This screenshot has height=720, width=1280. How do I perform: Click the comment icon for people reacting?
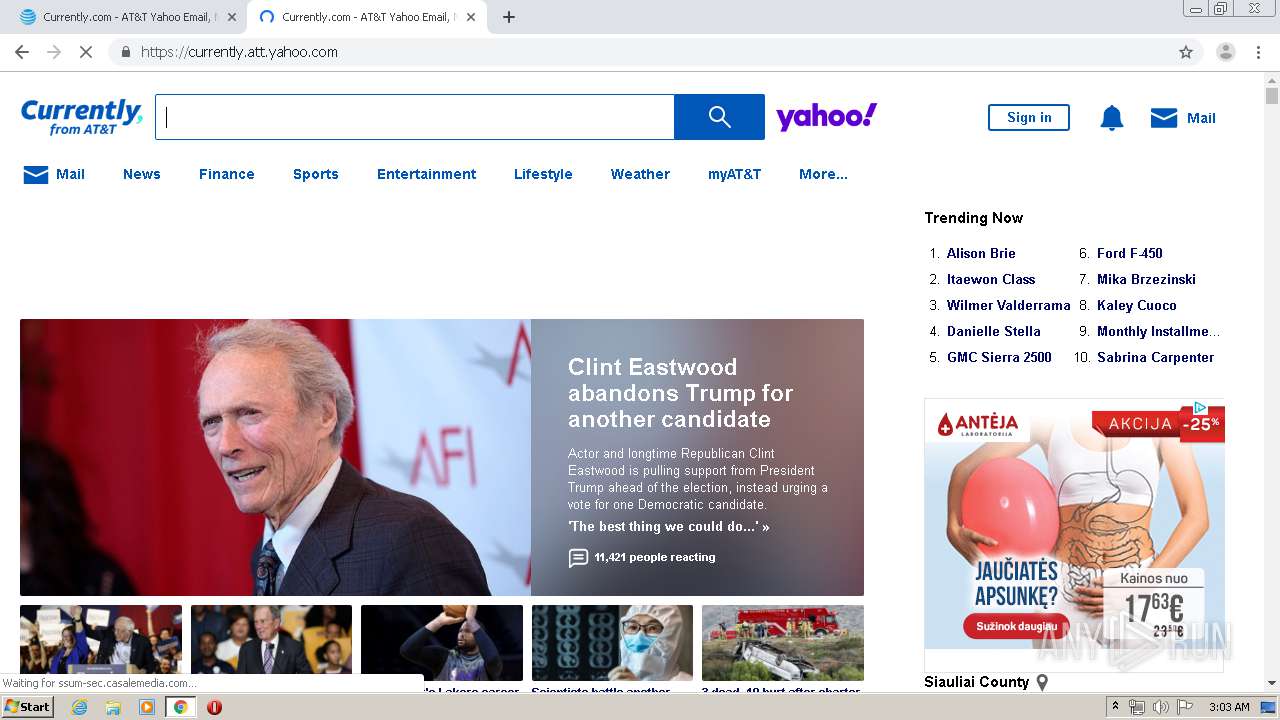click(x=578, y=558)
